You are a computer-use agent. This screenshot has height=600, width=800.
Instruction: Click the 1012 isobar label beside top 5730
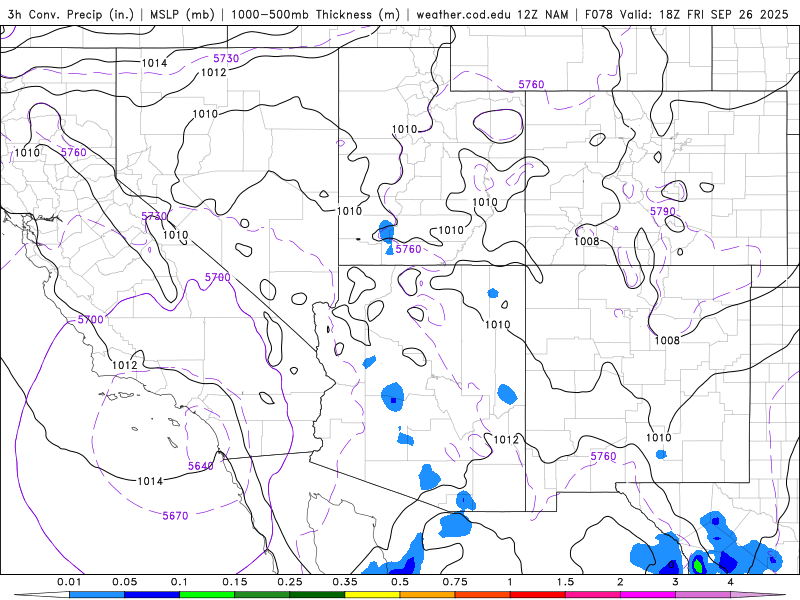coord(213,72)
